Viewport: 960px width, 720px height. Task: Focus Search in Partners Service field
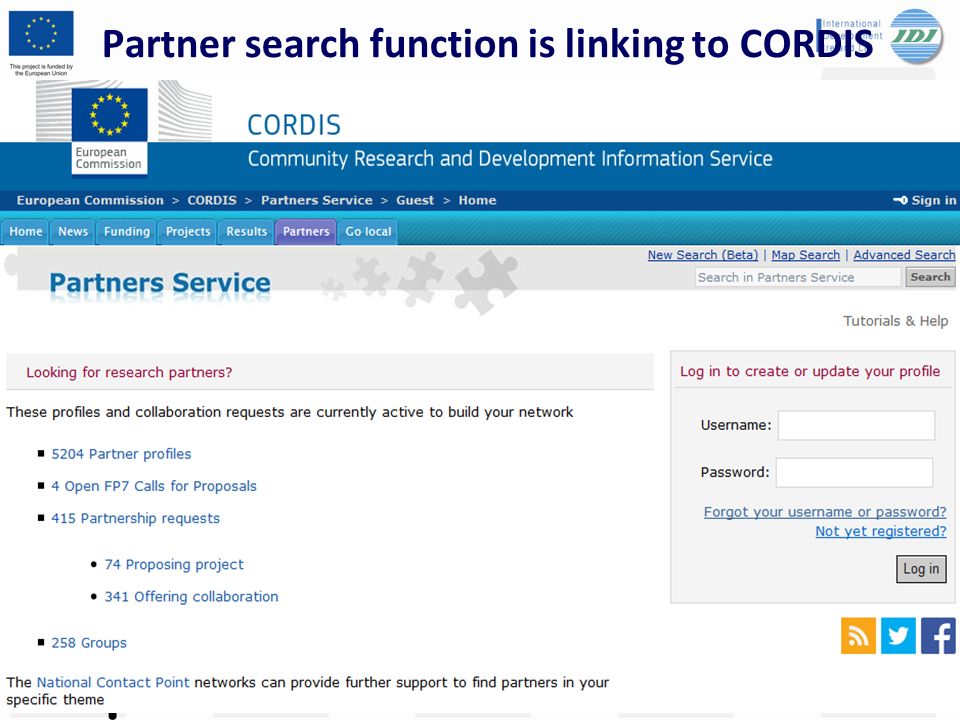[x=798, y=277]
